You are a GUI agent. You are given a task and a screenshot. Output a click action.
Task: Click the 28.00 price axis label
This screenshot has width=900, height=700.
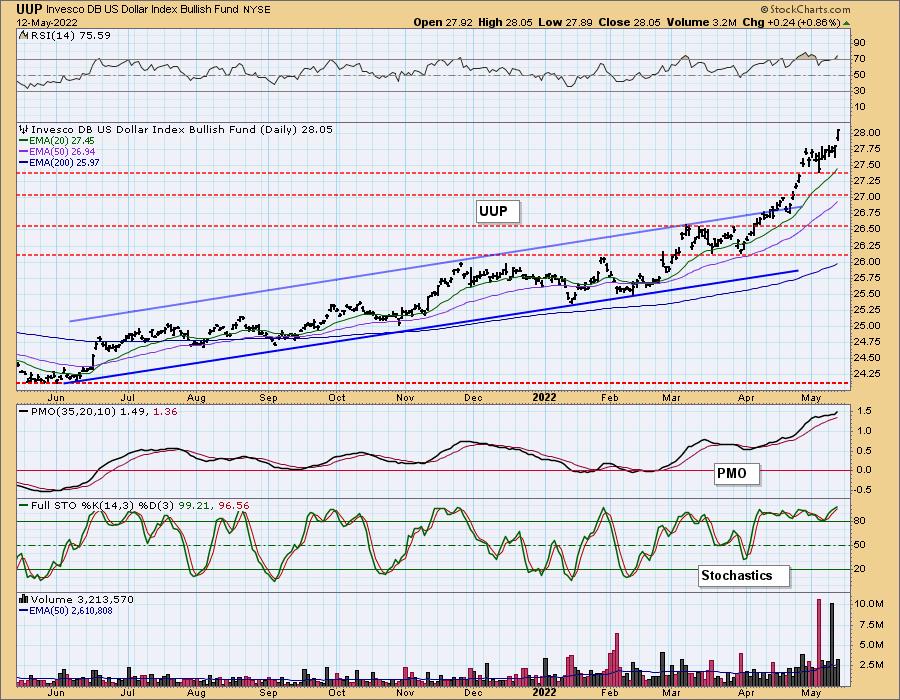click(867, 133)
